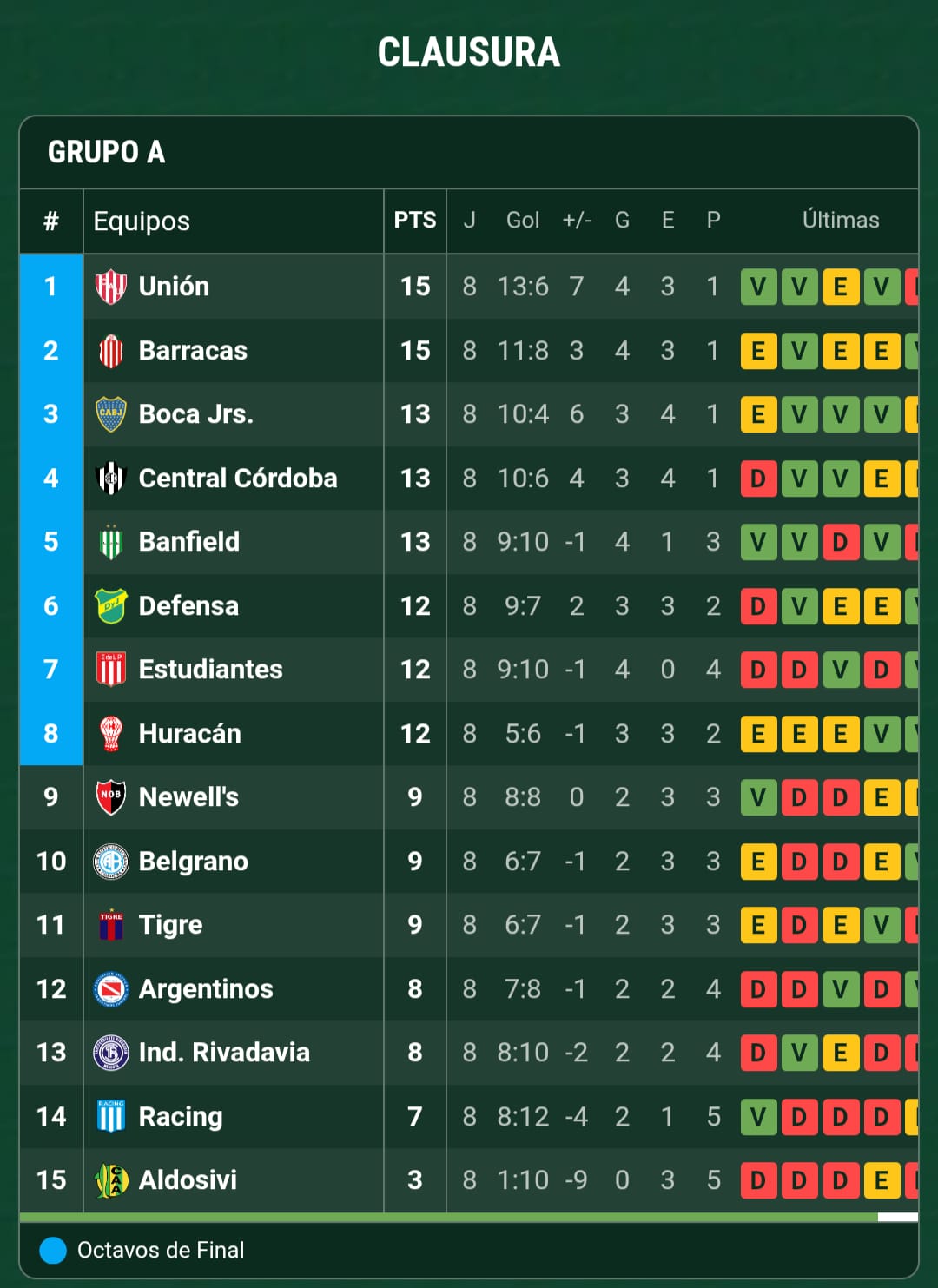
Task: Click Unión's first green V result
Action: click(x=758, y=287)
